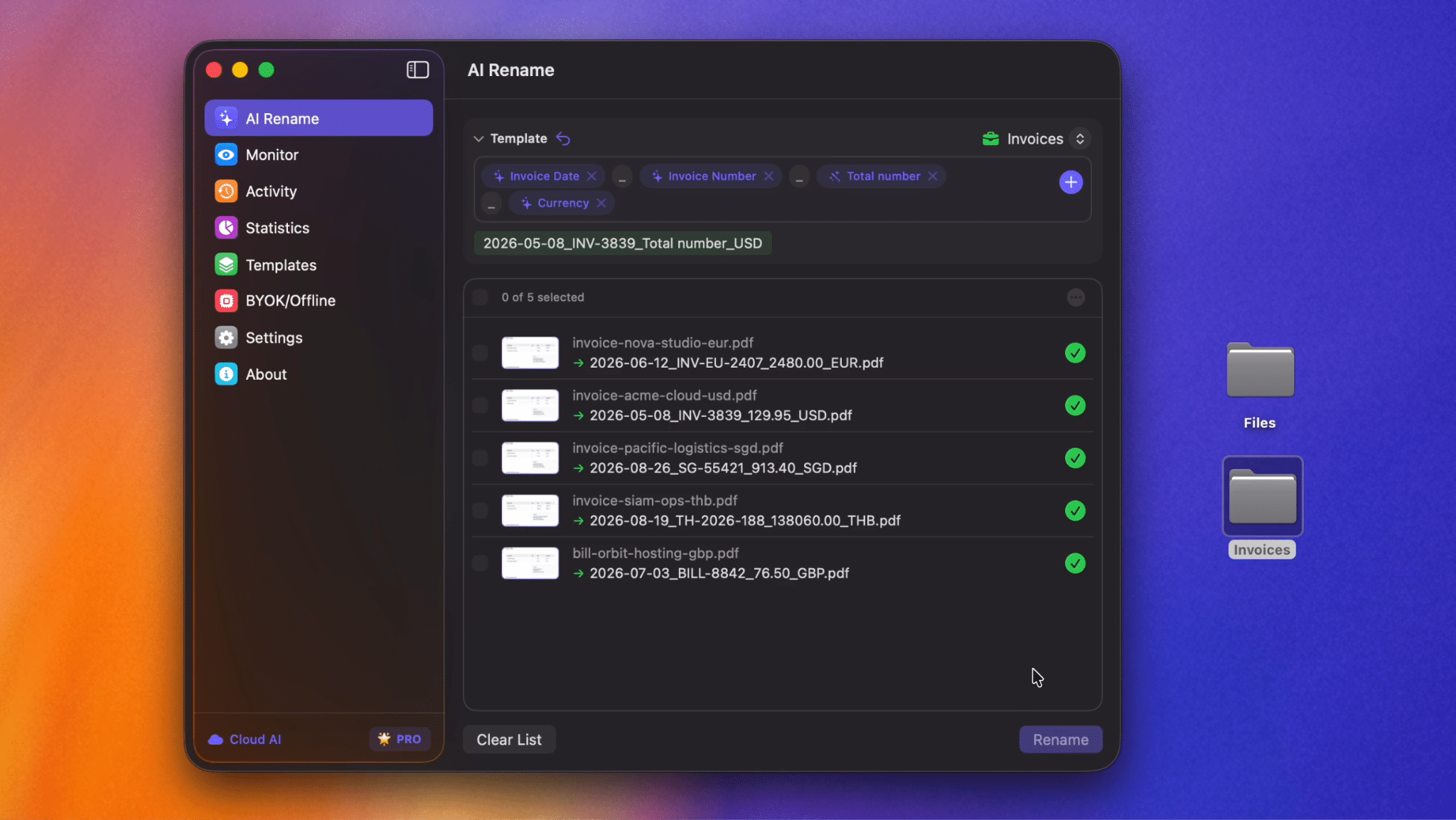Open Templates in sidebar

(x=318, y=265)
